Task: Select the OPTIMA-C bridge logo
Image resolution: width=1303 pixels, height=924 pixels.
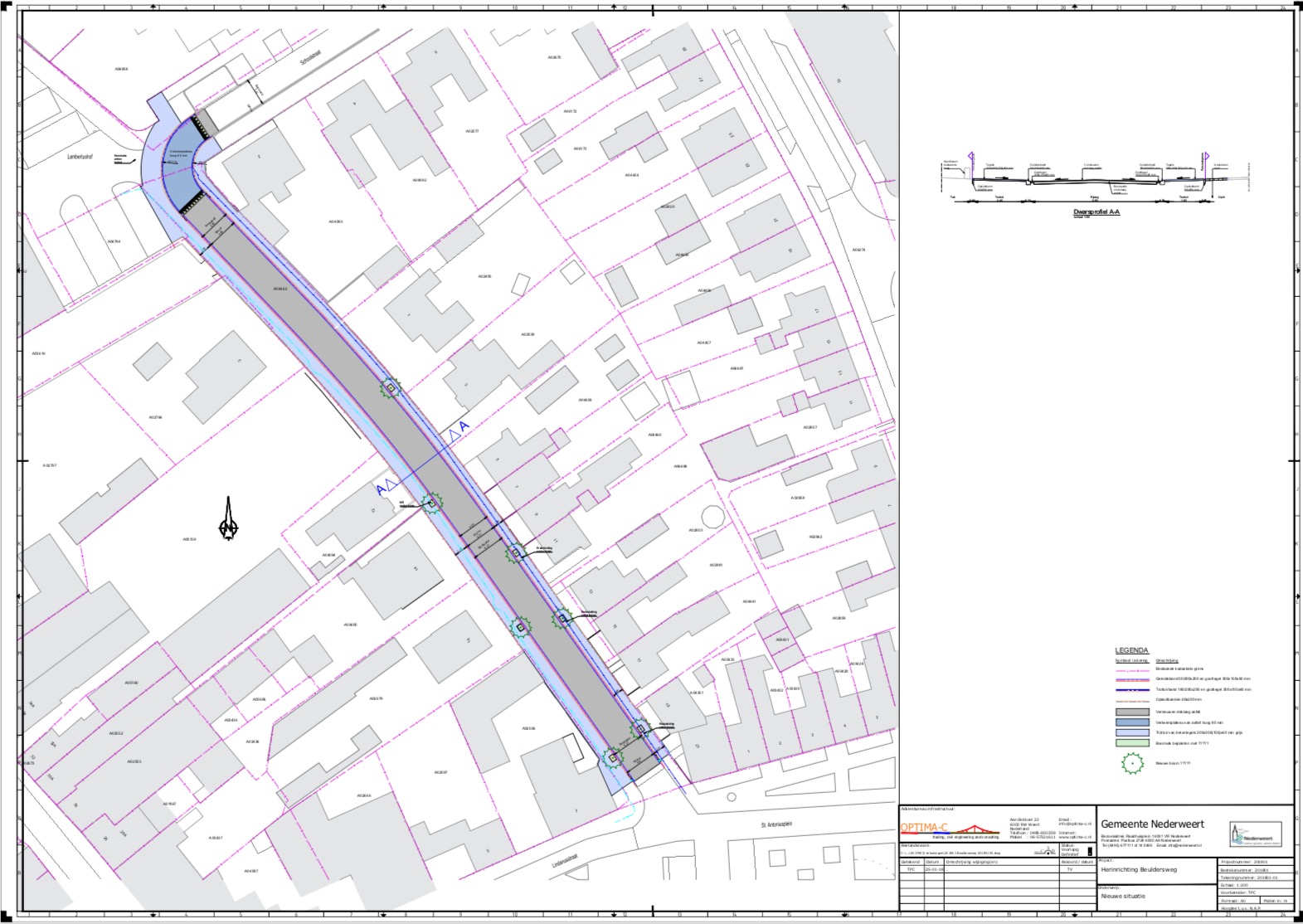Action: tap(982, 828)
